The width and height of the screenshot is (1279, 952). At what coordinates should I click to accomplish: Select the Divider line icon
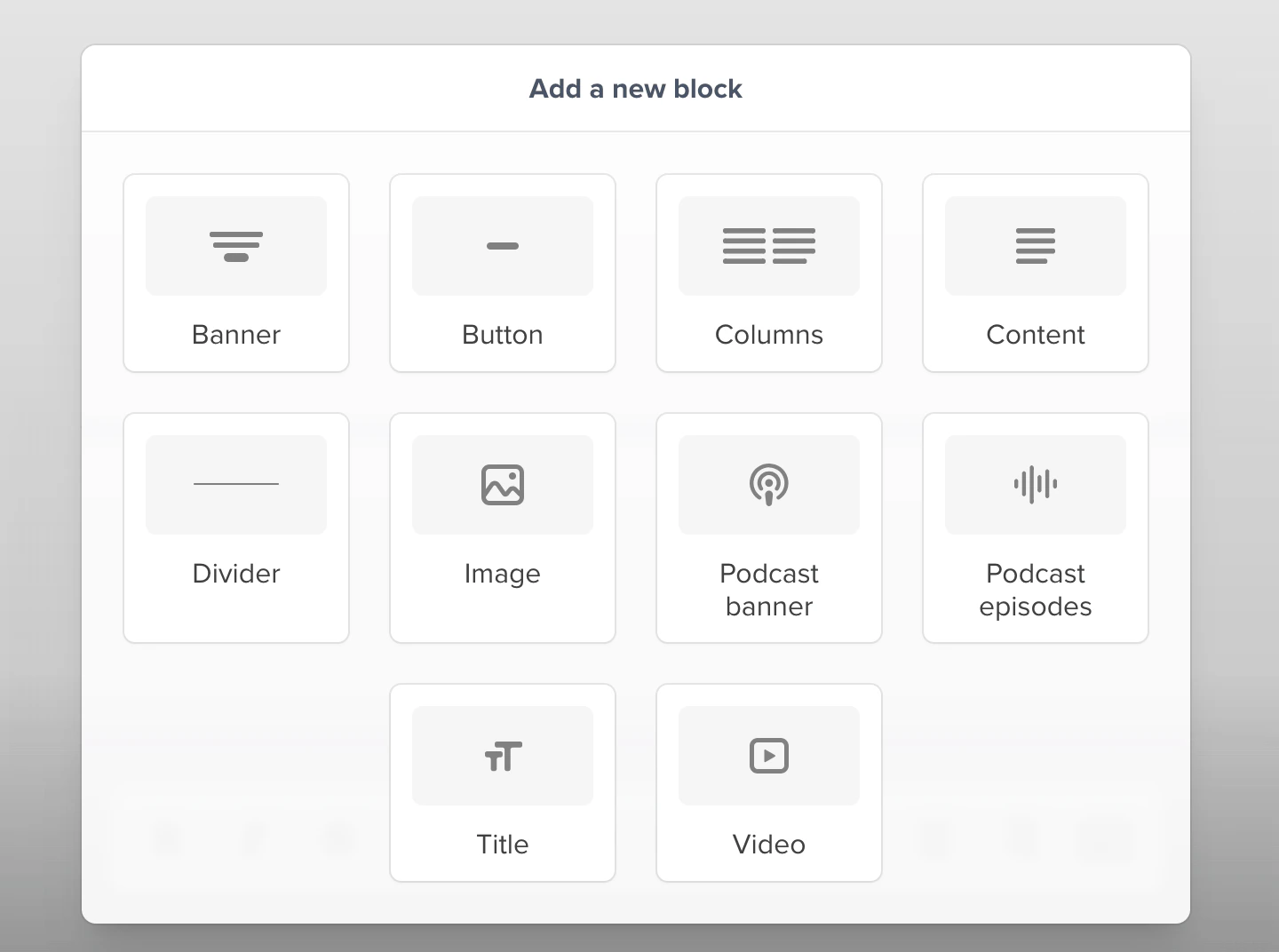tap(235, 484)
